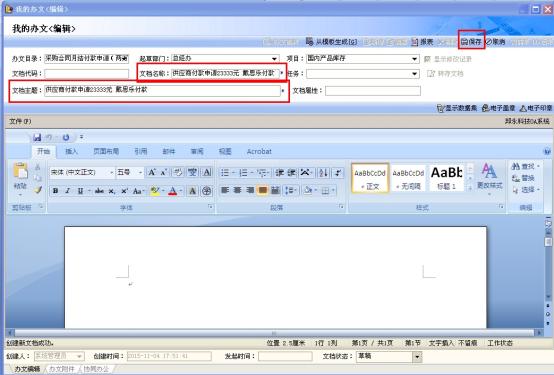The height and width of the screenshot is (375, 554).
Task: Click Center alignment icon
Action: (x=237, y=191)
